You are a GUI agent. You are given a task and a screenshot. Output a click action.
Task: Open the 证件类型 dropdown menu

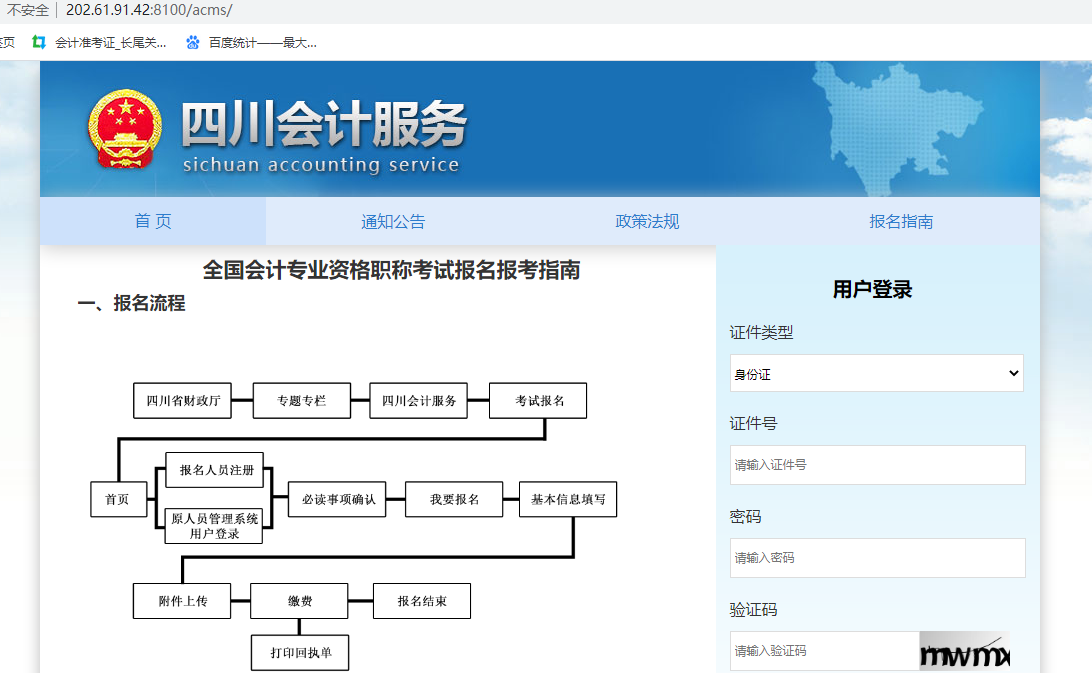coord(876,373)
